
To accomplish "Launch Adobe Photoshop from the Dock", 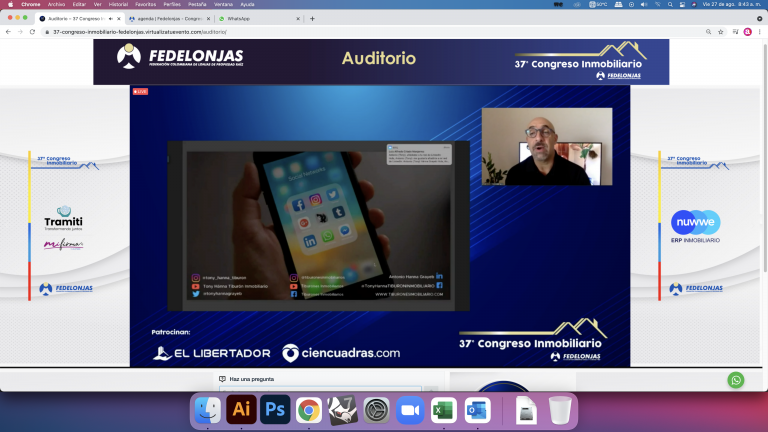I will (275, 409).
